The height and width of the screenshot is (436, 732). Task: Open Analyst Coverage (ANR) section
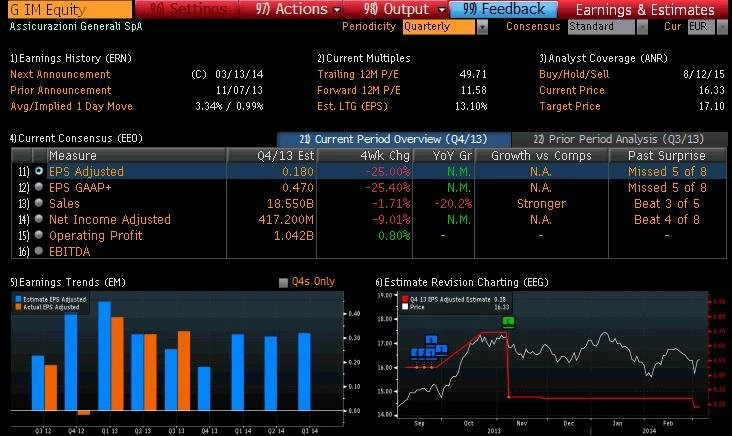(x=604, y=58)
